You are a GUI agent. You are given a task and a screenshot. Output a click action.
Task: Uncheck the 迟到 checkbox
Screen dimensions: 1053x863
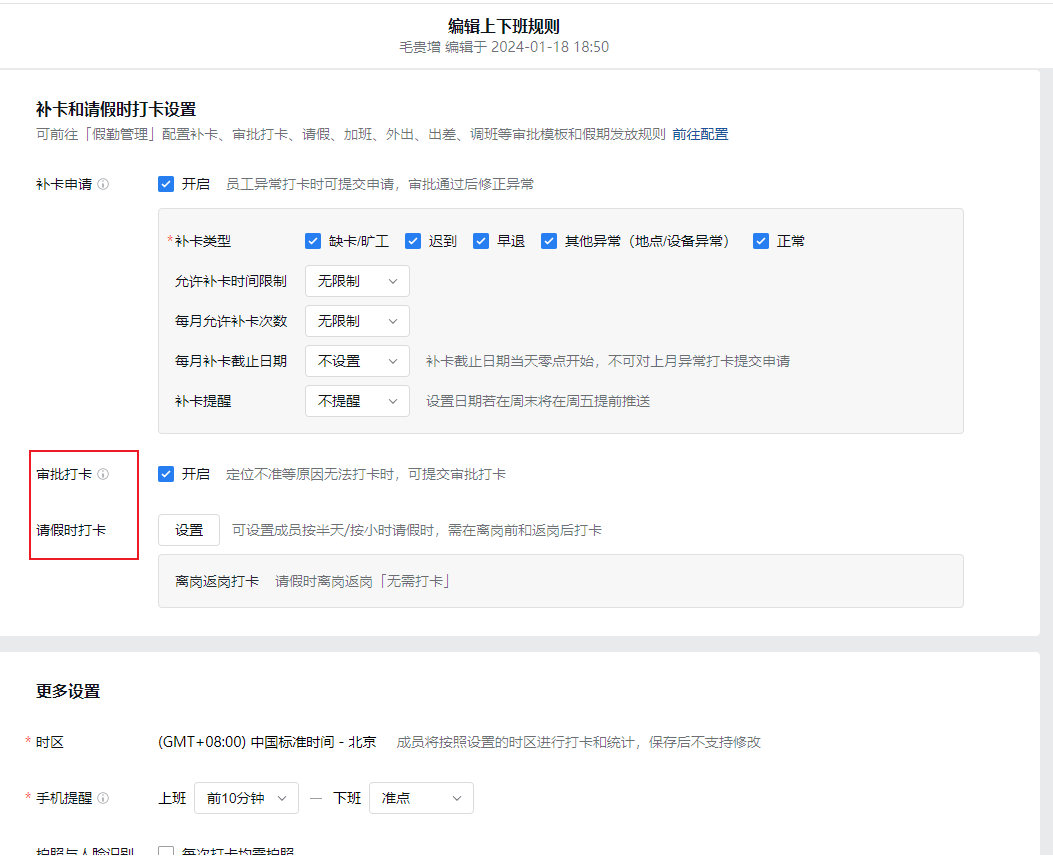(x=413, y=241)
